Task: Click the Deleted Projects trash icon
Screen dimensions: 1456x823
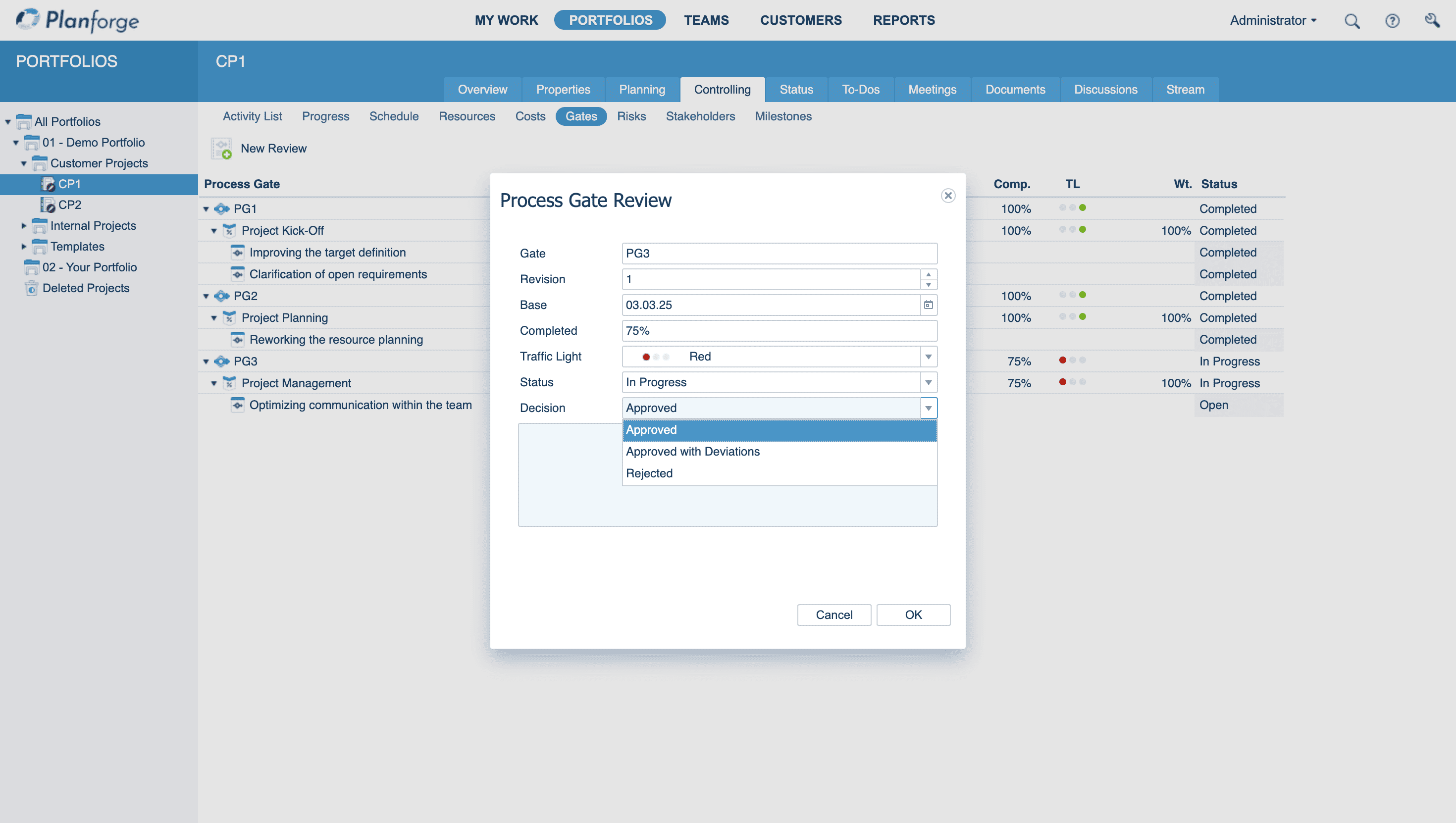Action: click(x=32, y=288)
